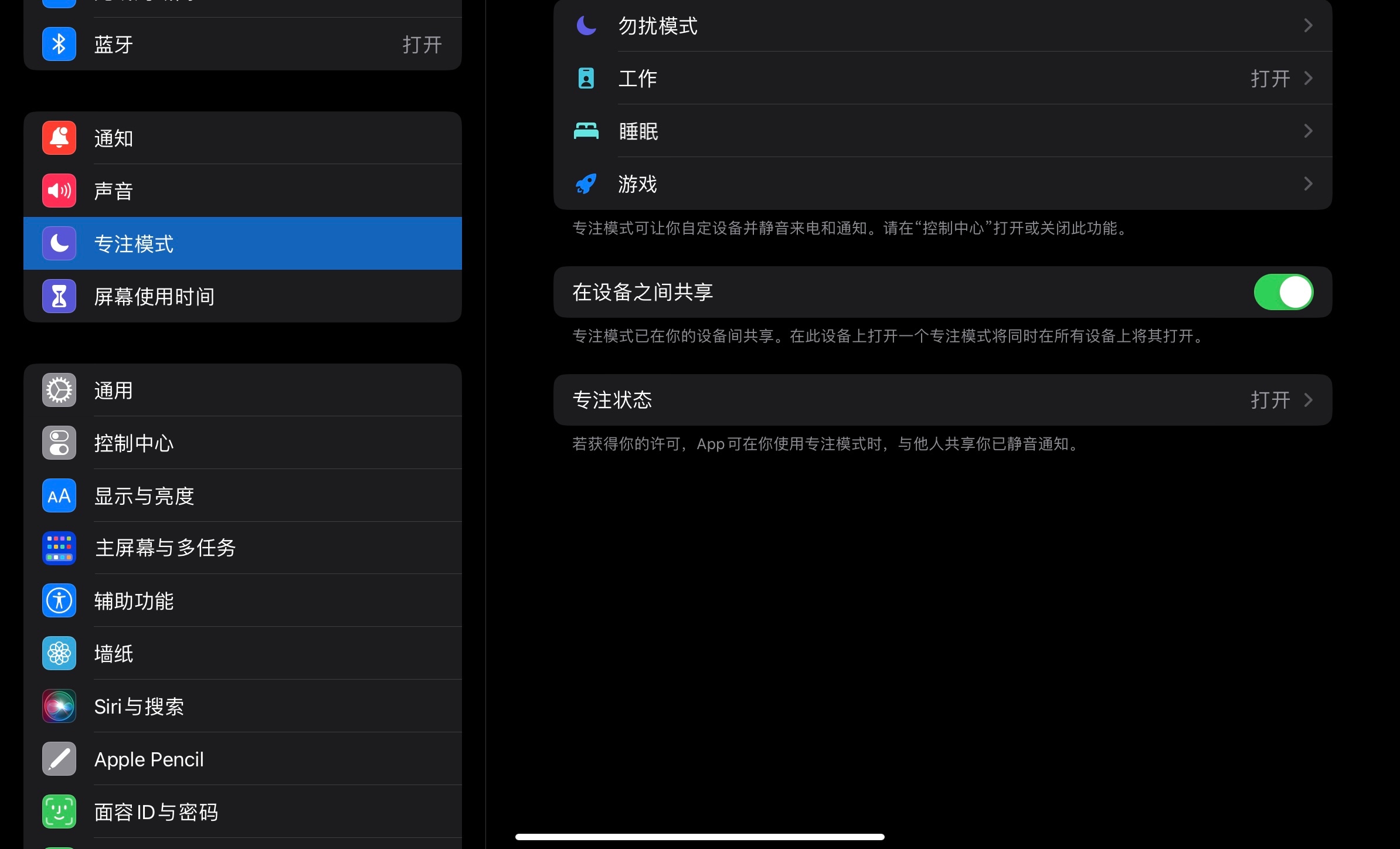
Task: Click the Accessibility icon in sidebar
Action: pos(59,600)
